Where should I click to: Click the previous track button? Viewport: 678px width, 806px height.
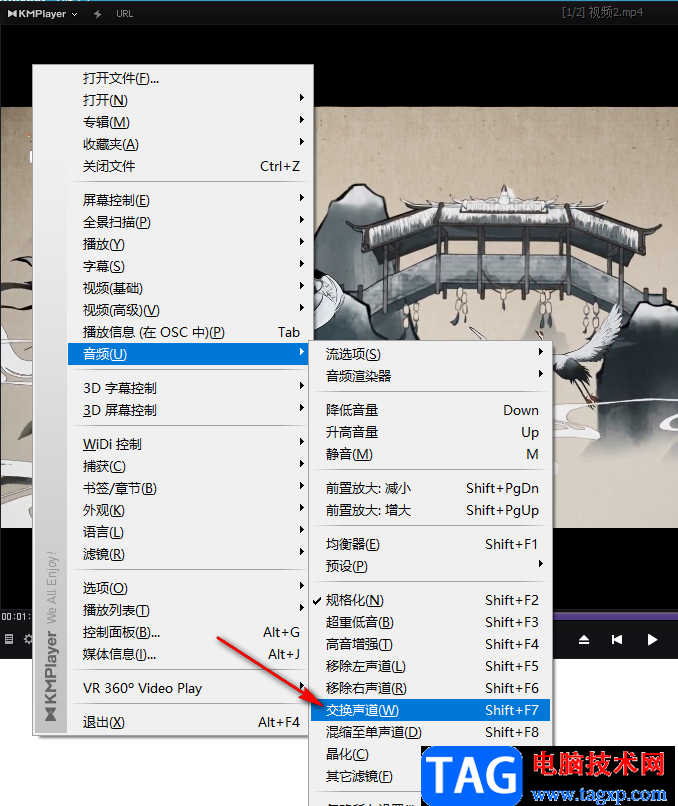point(617,639)
